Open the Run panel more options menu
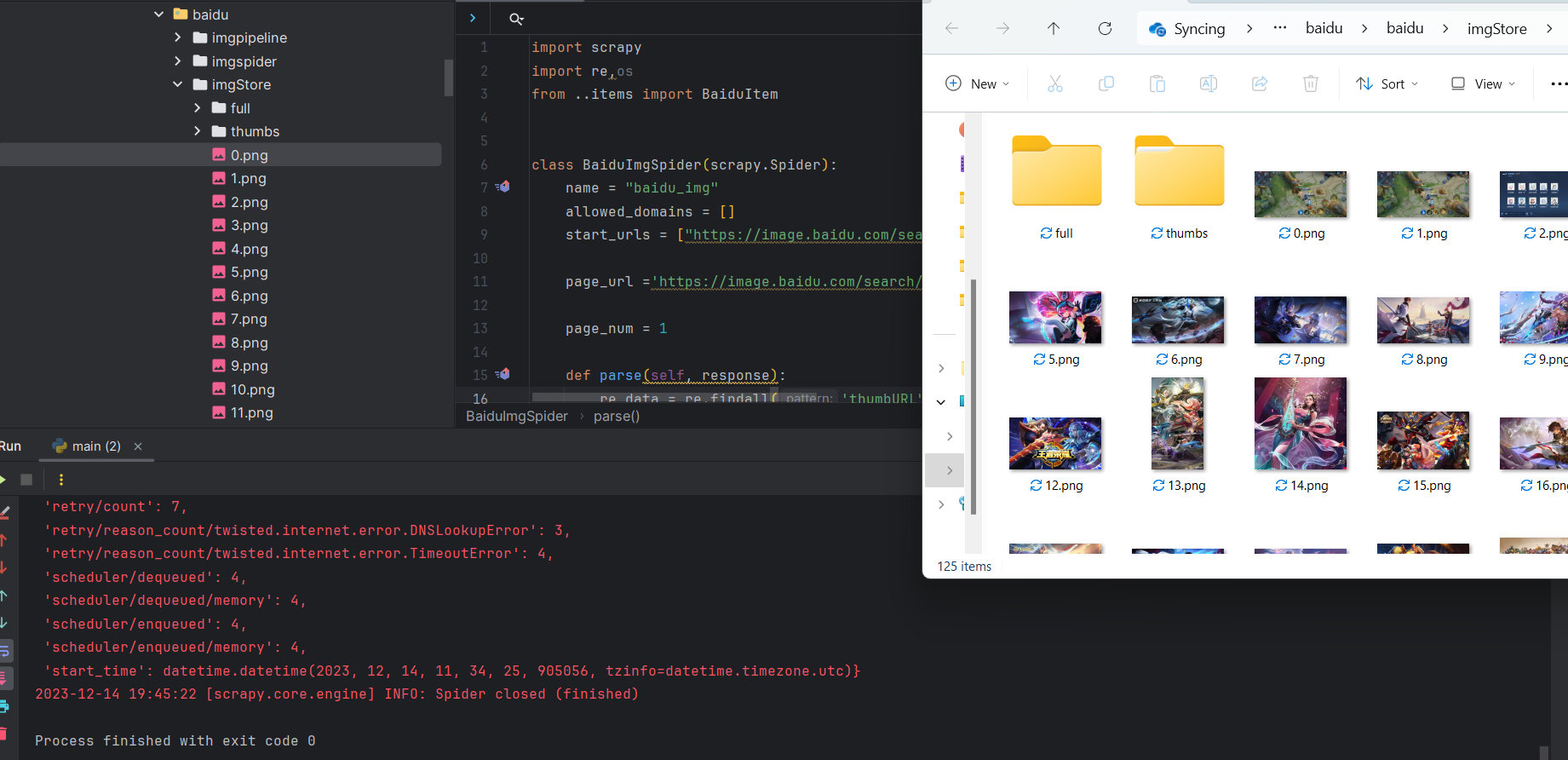The image size is (1568, 760). (x=61, y=480)
